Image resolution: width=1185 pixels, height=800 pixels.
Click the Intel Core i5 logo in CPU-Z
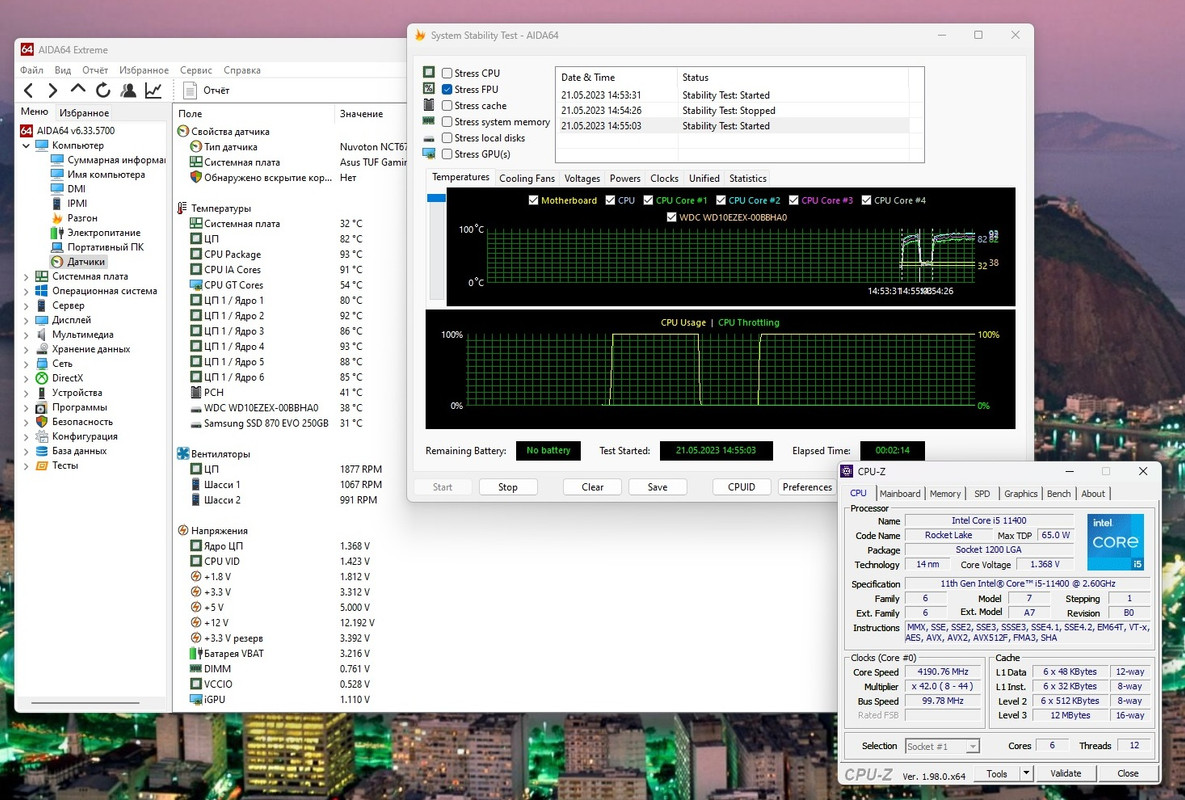click(x=1116, y=543)
